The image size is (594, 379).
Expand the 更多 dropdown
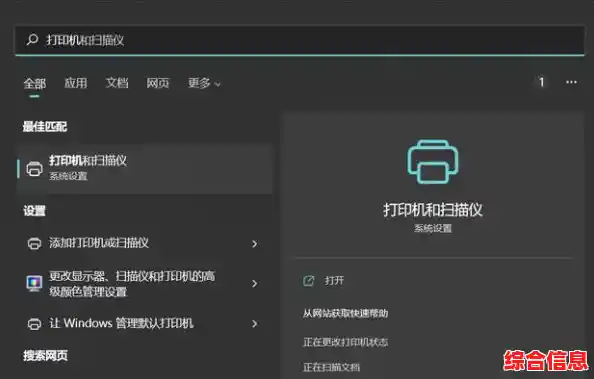[x=204, y=83]
